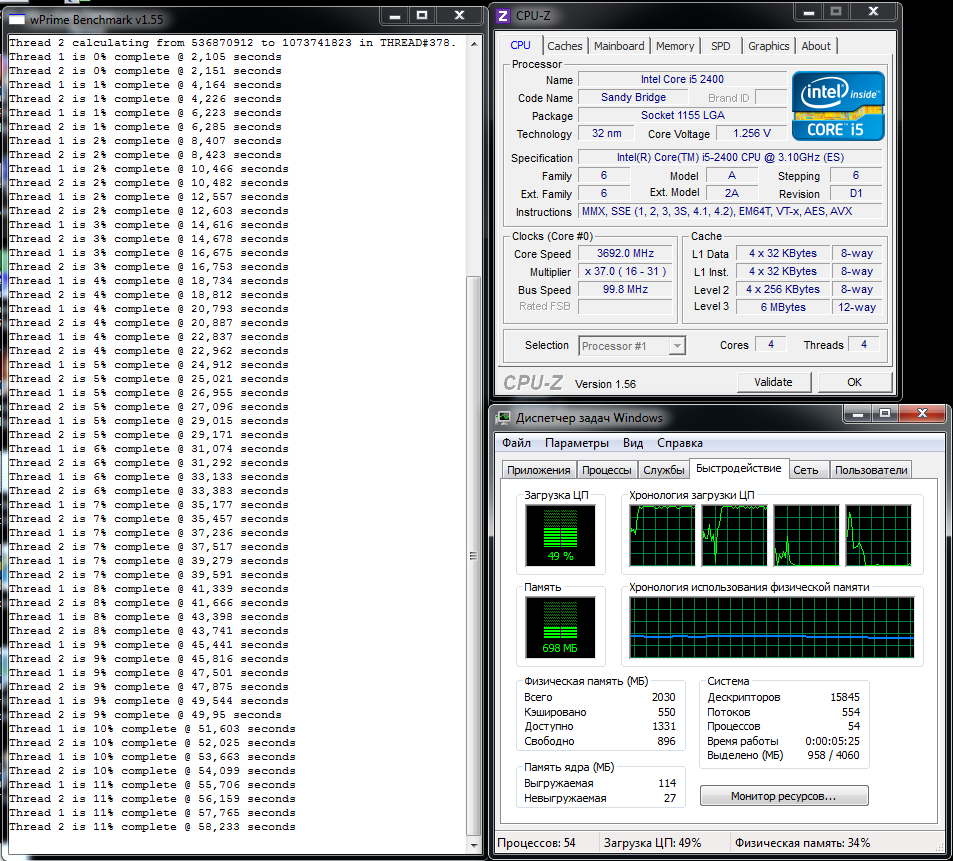
Task: Click the Intel Core i5 logo badge
Action: 838,105
